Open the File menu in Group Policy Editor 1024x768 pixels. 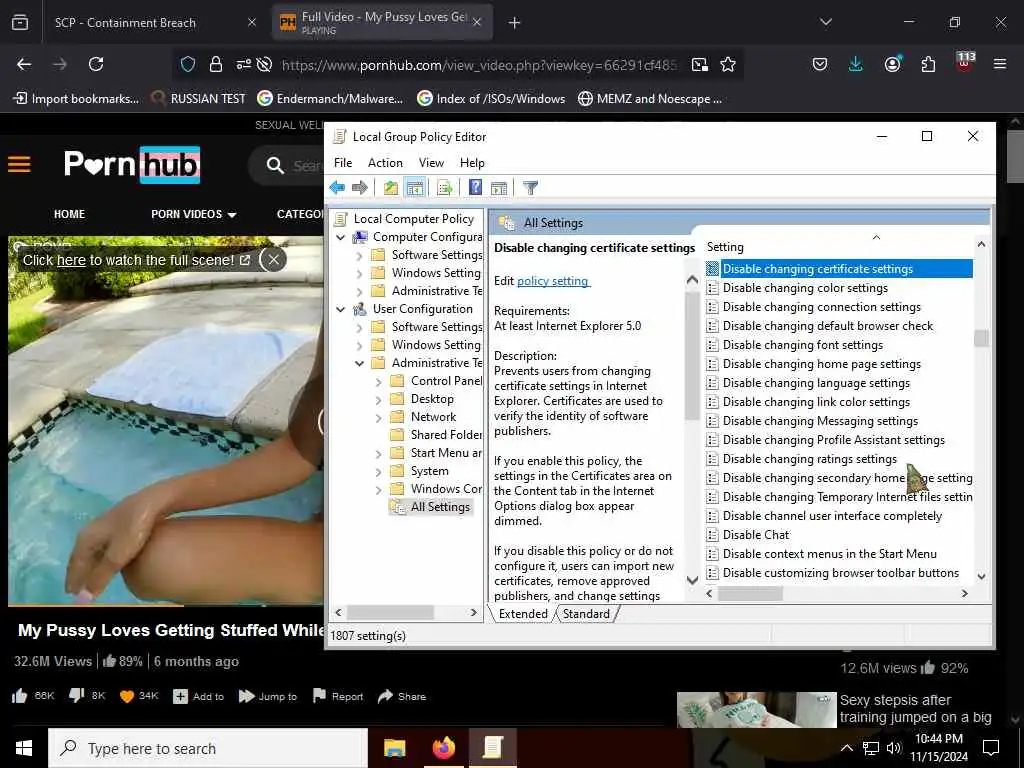(343, 163)
